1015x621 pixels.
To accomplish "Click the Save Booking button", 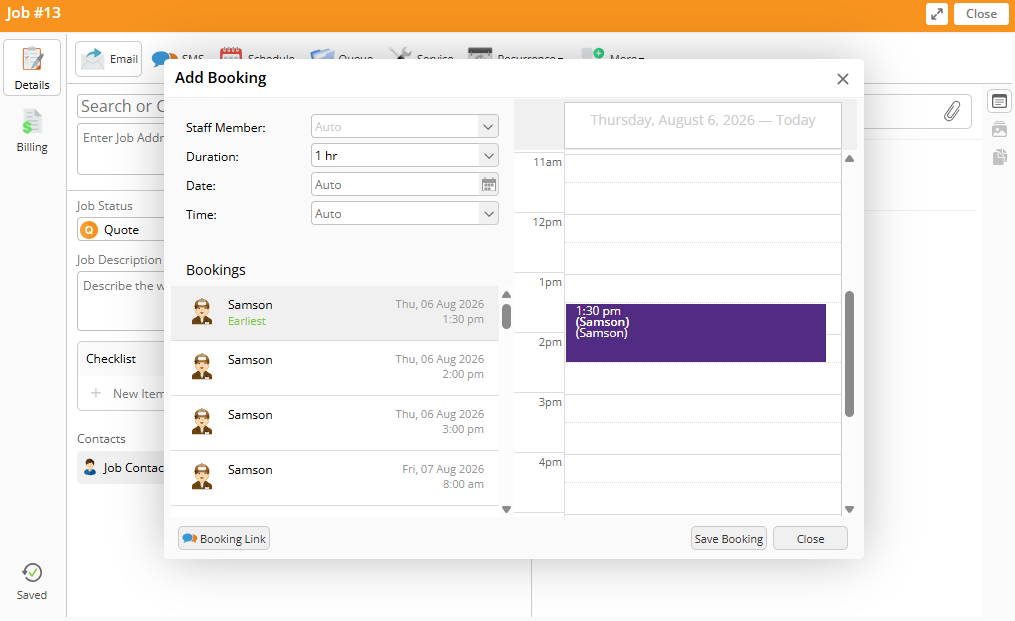I will [728, 539].
